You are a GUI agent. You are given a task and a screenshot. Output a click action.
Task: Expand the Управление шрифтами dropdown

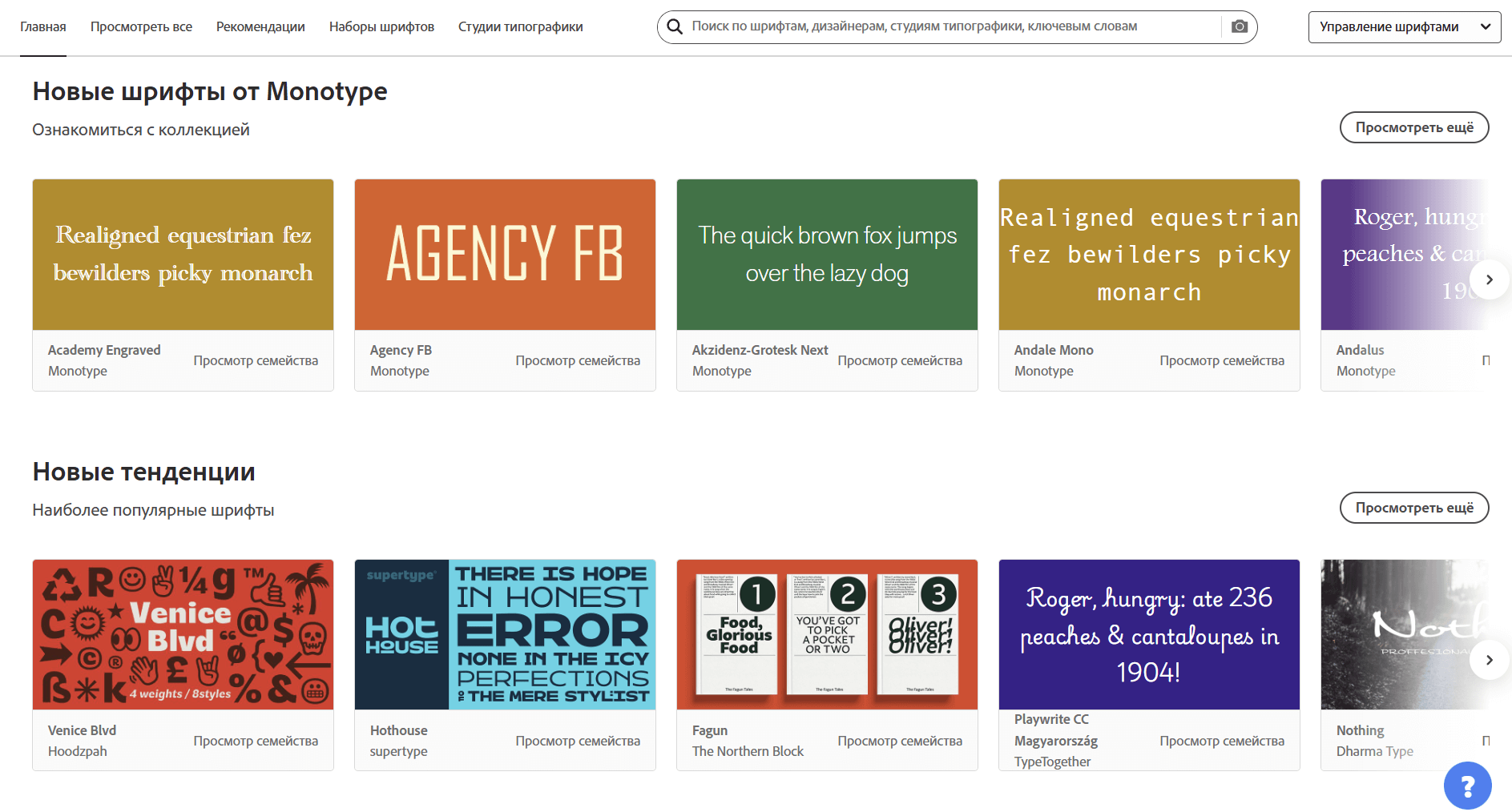point(1404,26)
